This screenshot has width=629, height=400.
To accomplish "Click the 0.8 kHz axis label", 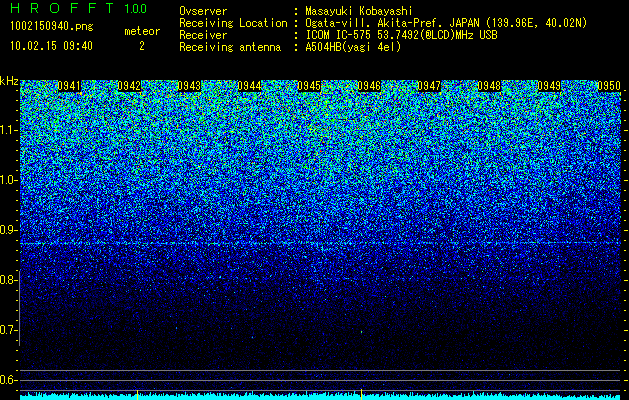I will pyautogui.click(x=8, y=280).
